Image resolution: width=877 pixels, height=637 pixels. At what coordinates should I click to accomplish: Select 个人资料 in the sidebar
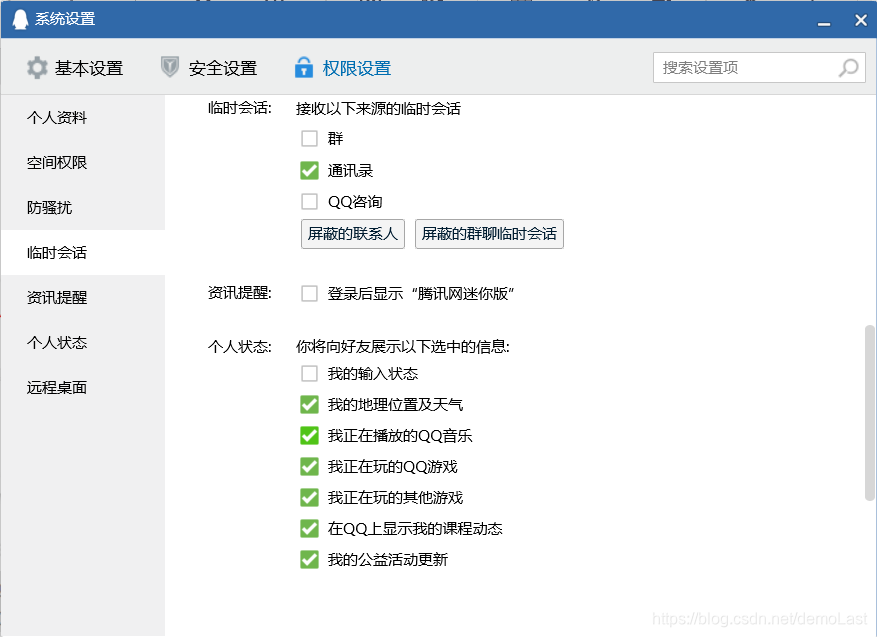point(83,117)
